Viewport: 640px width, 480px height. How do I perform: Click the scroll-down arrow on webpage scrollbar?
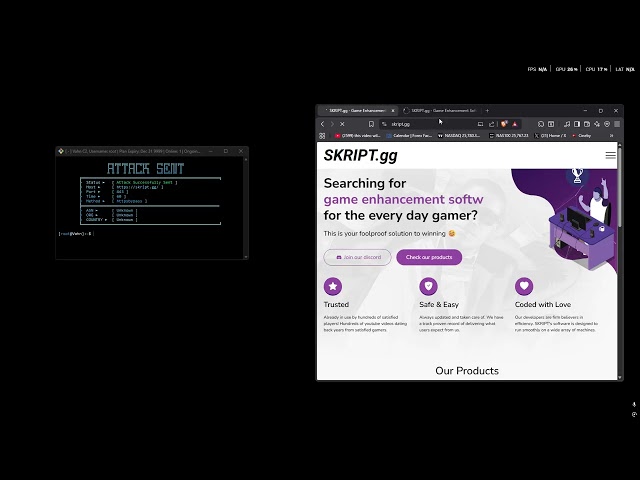(x=620, y=378)
